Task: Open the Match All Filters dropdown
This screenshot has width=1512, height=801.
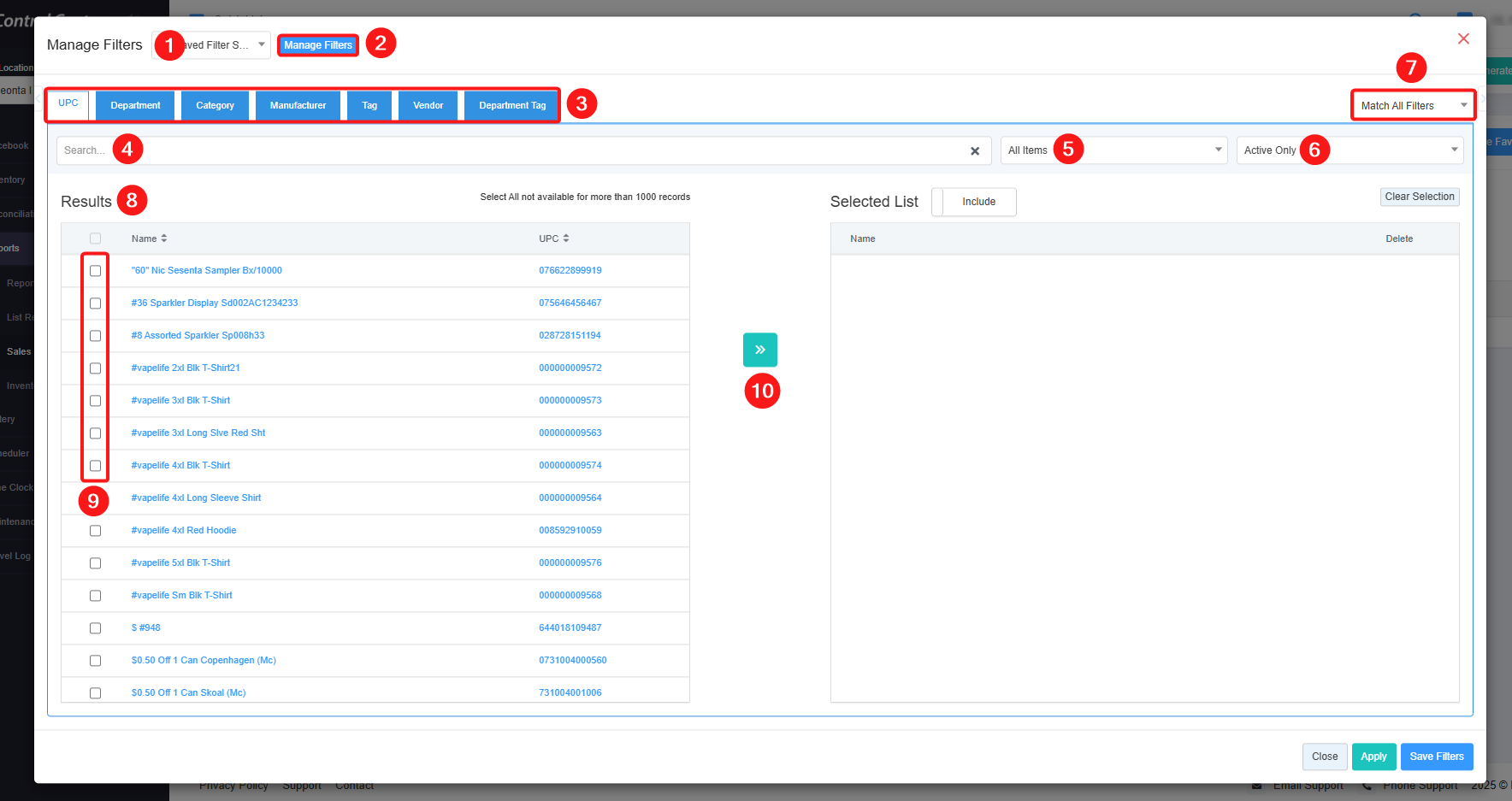Action: click(1413, 106)
